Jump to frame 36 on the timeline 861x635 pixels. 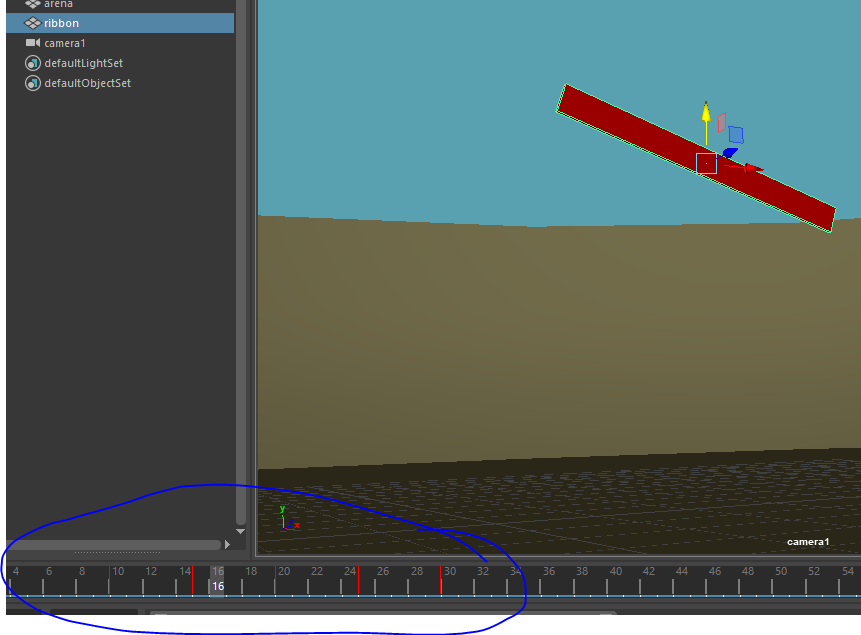(549, 571)
